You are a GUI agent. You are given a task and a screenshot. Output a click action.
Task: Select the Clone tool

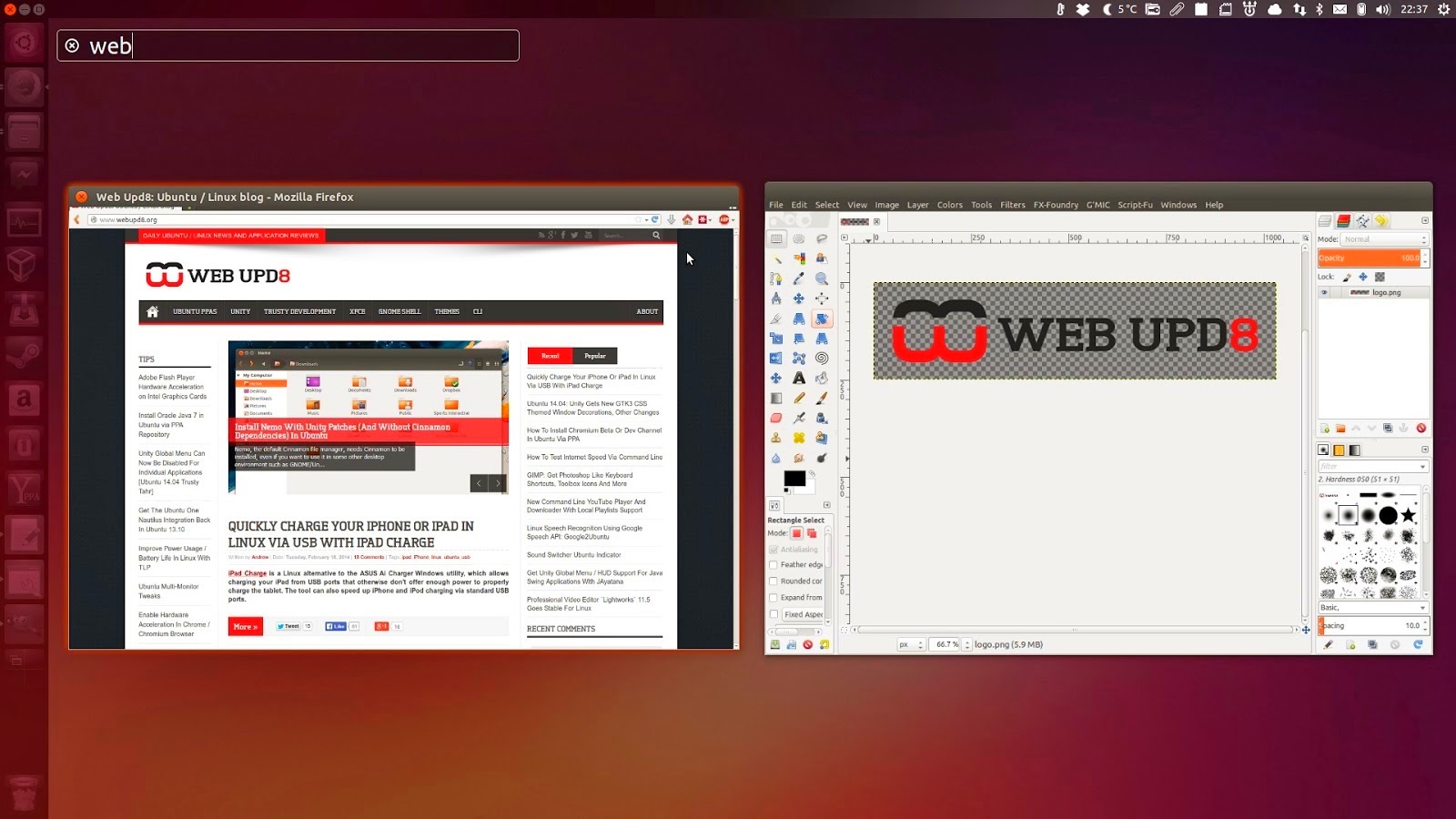tap(776, 437)
